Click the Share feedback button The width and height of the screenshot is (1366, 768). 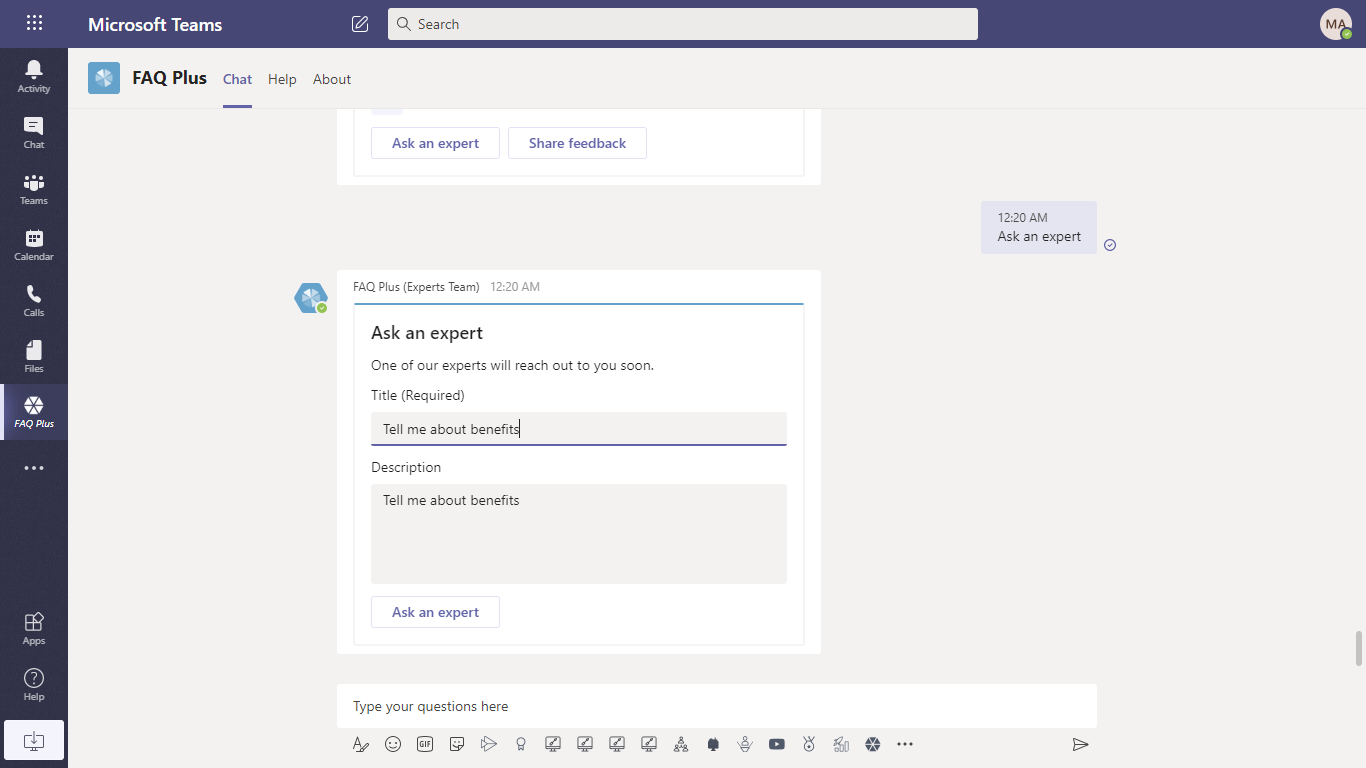pos(577,143)
